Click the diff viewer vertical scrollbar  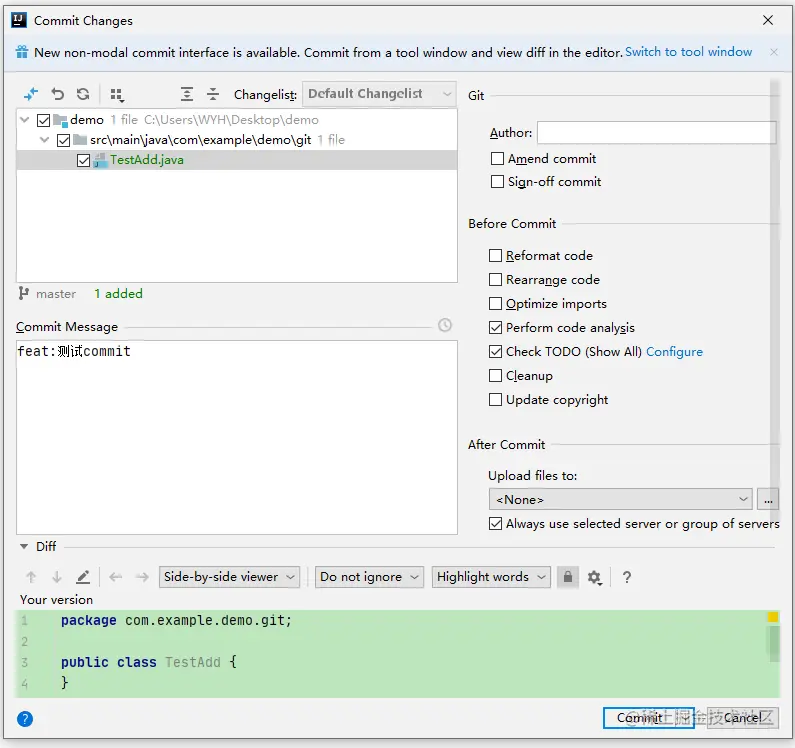click(774, 644)
